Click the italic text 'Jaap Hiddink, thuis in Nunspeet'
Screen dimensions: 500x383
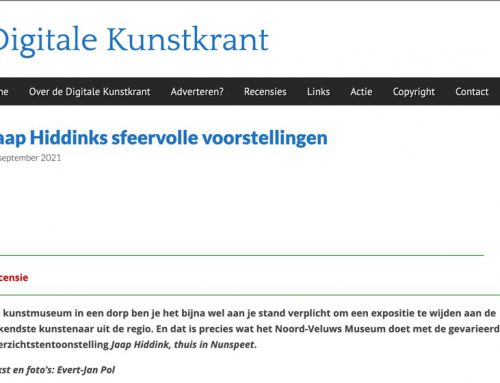tap(183, 345)
